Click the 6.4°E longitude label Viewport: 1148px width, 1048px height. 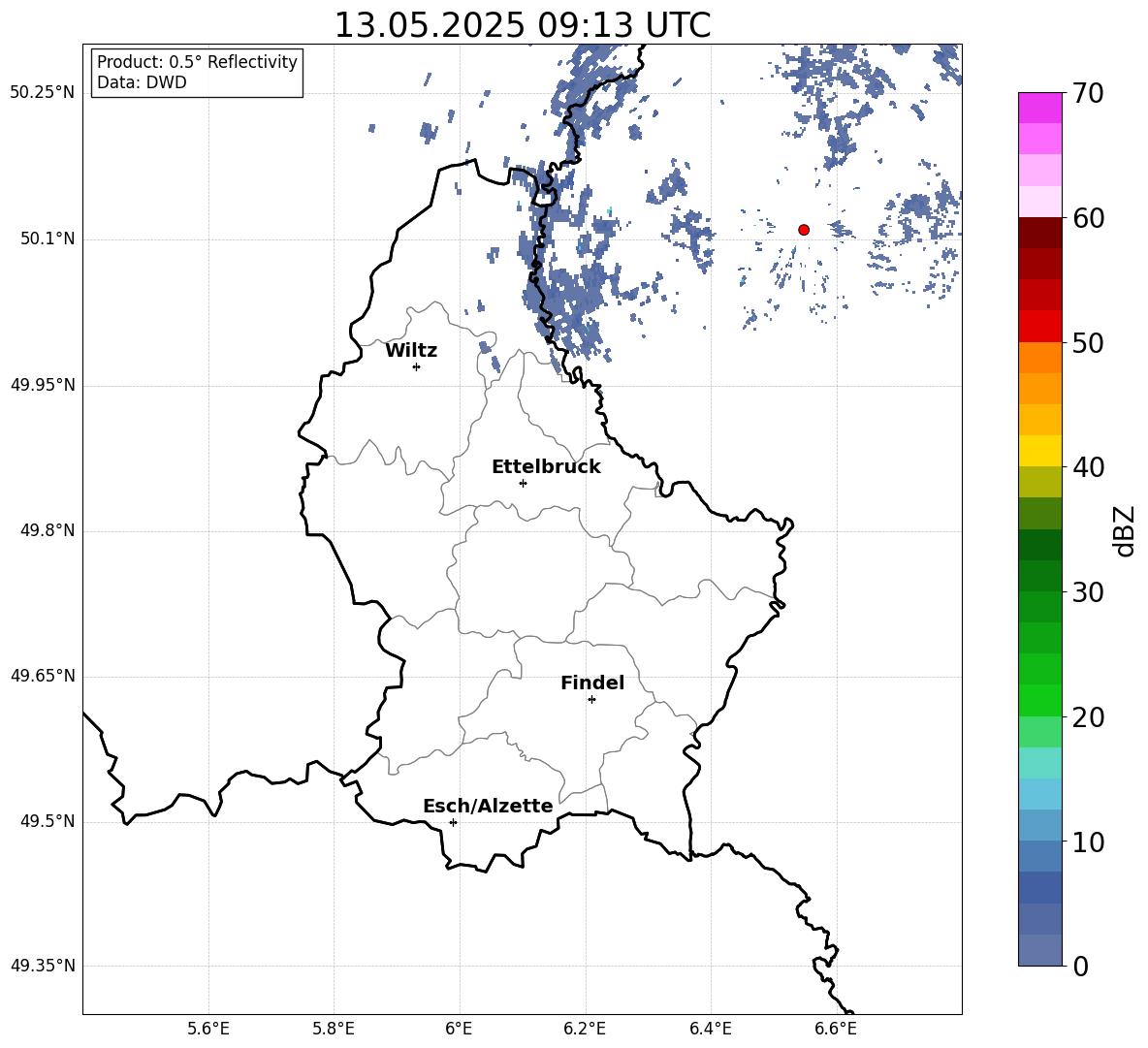710,1029
